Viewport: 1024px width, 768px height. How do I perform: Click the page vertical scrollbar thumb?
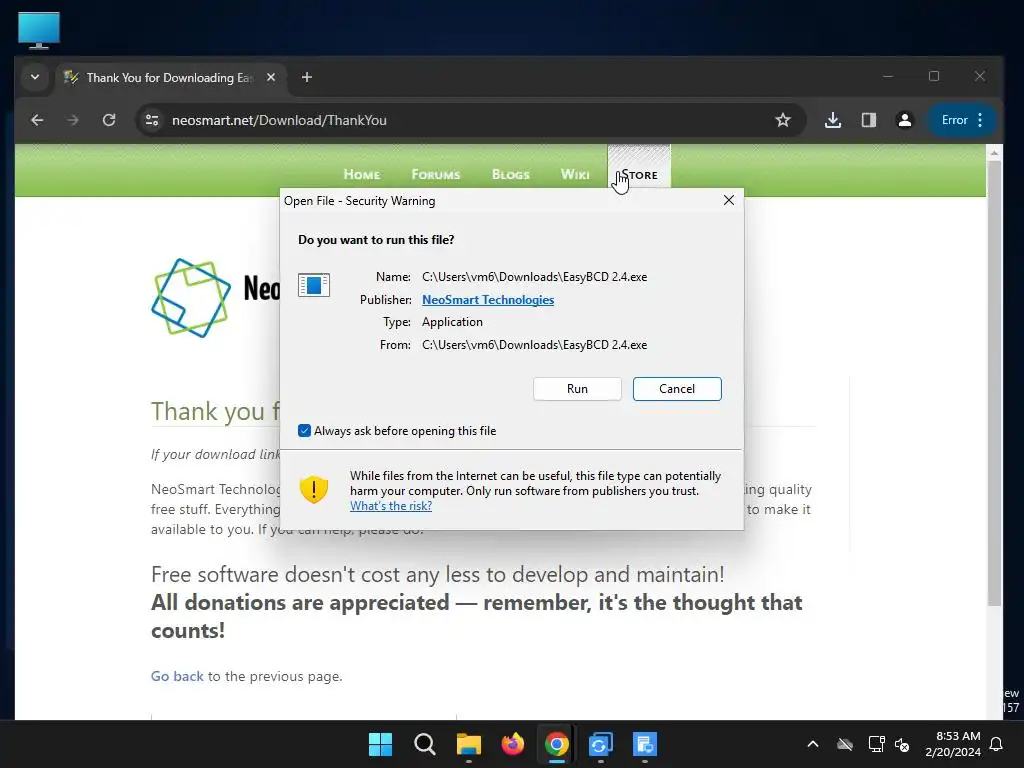click(994, 382)
